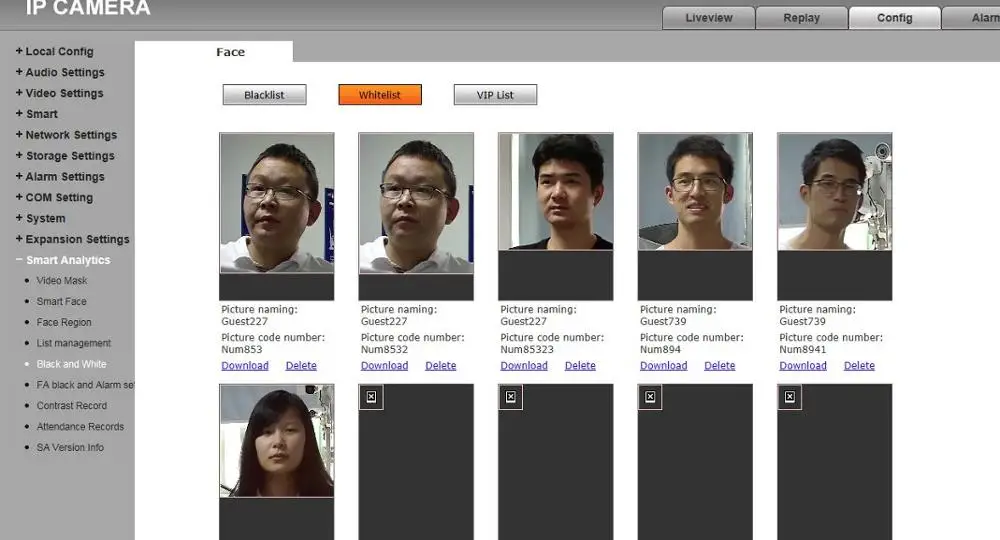
Task: Click broken image icon in second row, third card
Action: coord(510,397)
